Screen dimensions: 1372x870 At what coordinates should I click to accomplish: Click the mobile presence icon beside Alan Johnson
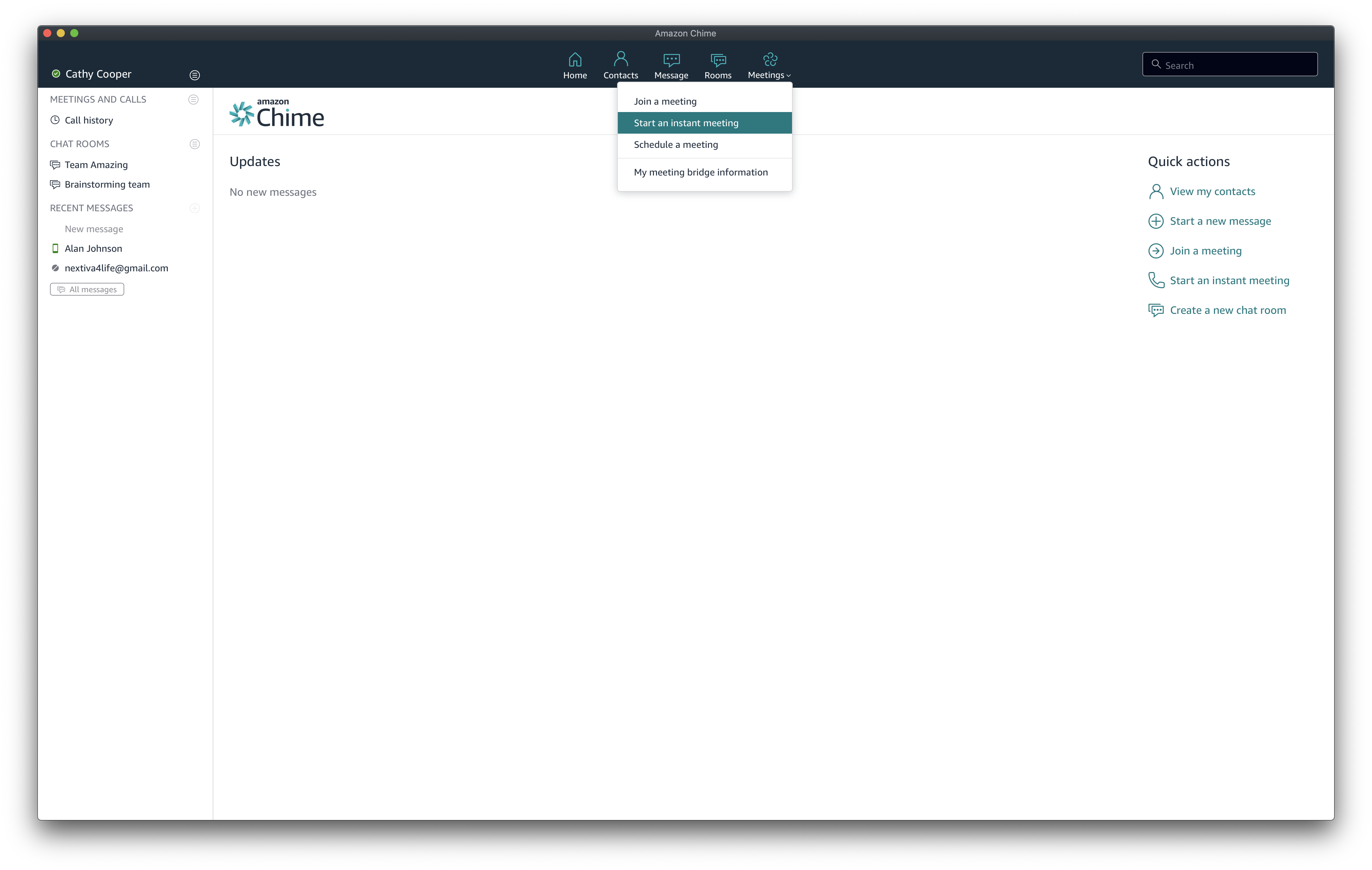pos(55,248)
